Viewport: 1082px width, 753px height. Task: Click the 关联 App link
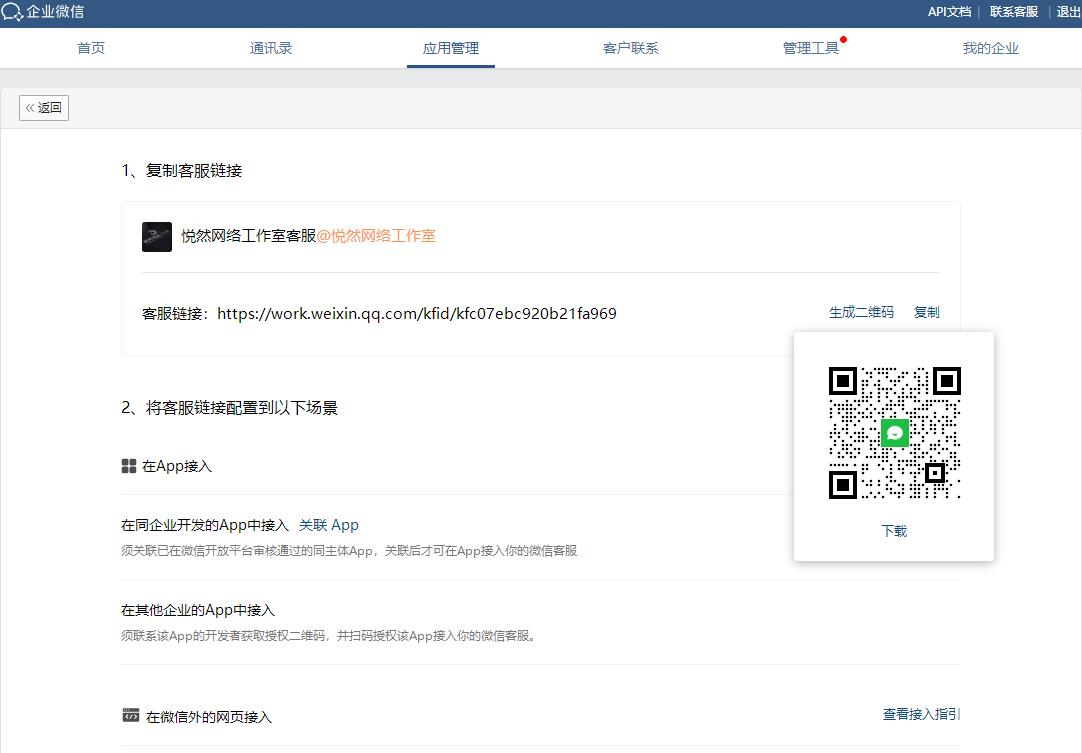click(328, 525)
